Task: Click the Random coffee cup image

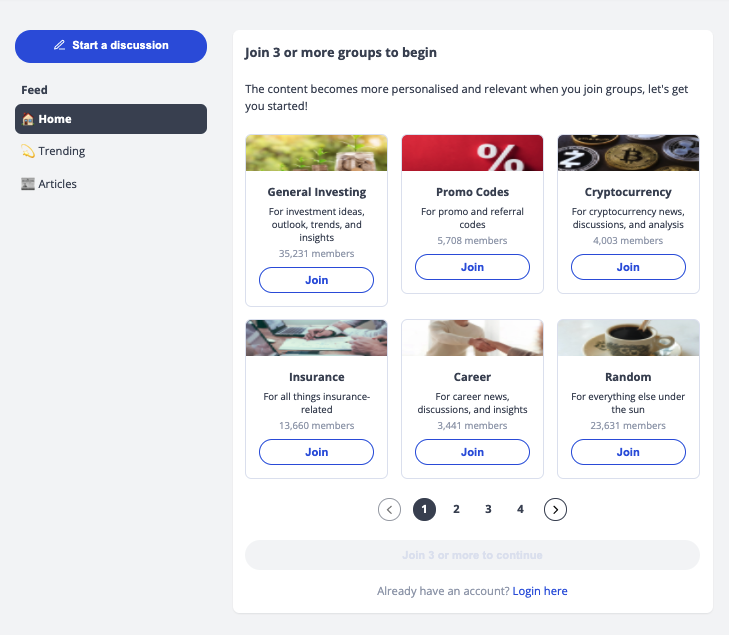Action: coord(628,338)
